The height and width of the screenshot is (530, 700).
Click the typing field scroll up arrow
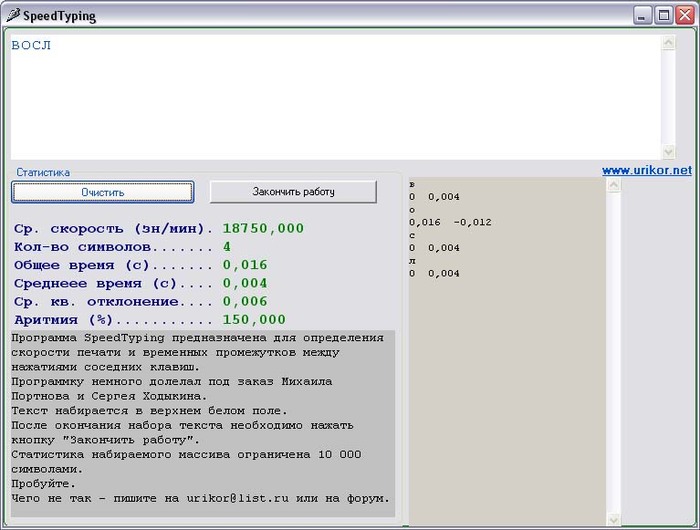[x=668, y=43]
